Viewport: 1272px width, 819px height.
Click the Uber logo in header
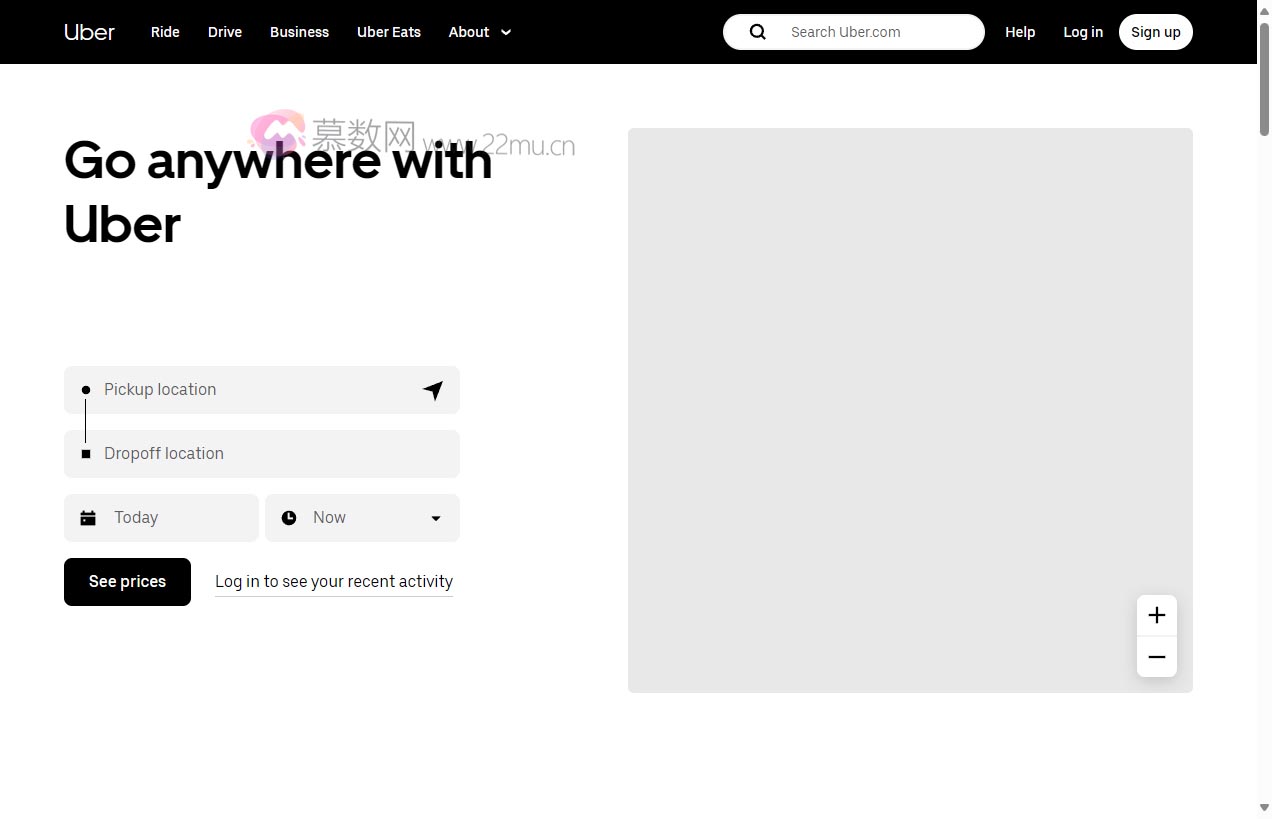(89, 32)
